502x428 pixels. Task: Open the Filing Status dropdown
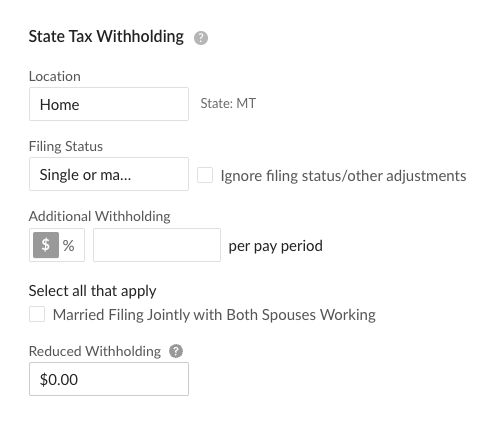pyautogui.click(x=109, y=174)
